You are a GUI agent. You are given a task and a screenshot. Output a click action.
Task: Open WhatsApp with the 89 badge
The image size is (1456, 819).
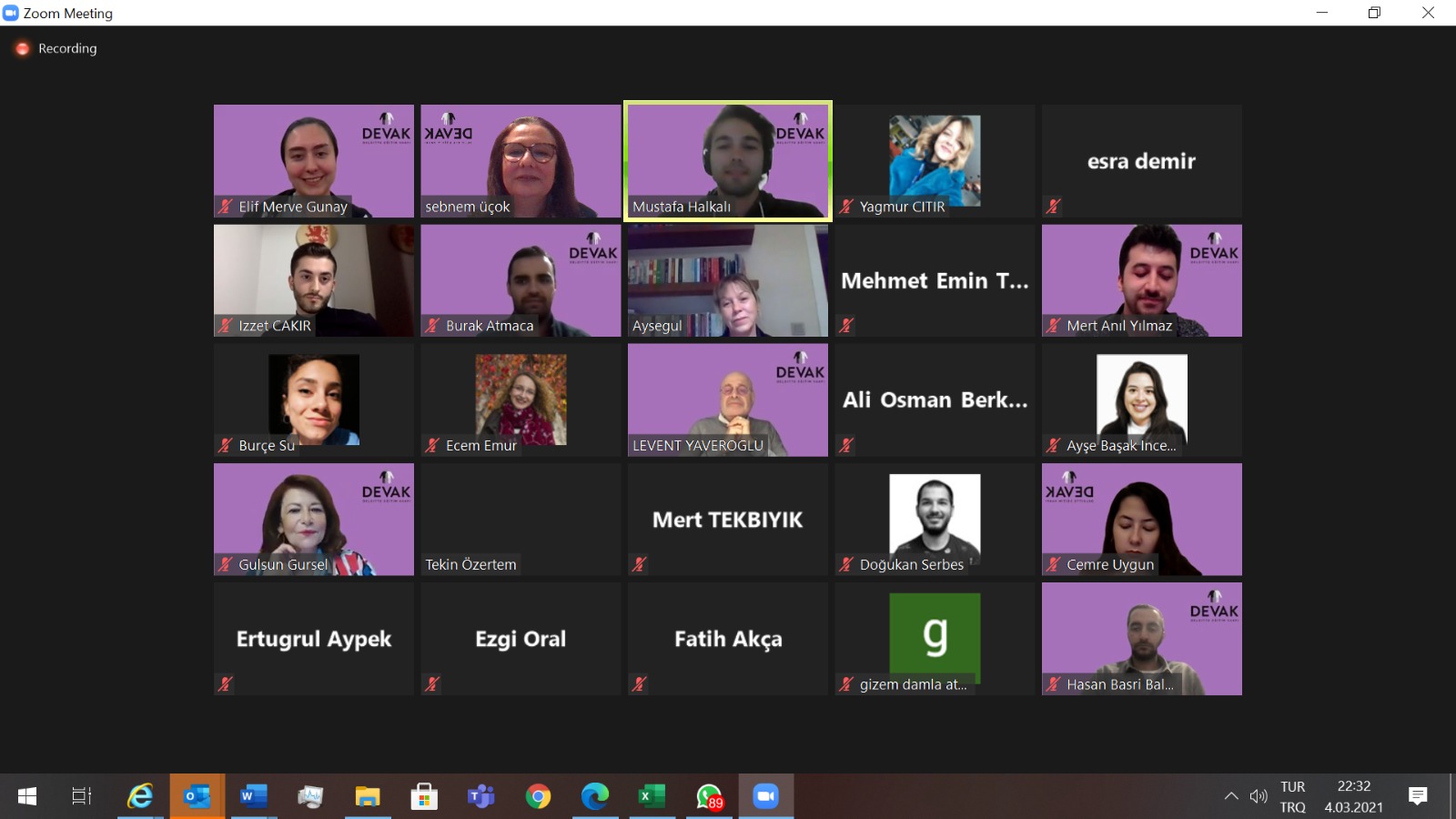(x=709, y=797)
